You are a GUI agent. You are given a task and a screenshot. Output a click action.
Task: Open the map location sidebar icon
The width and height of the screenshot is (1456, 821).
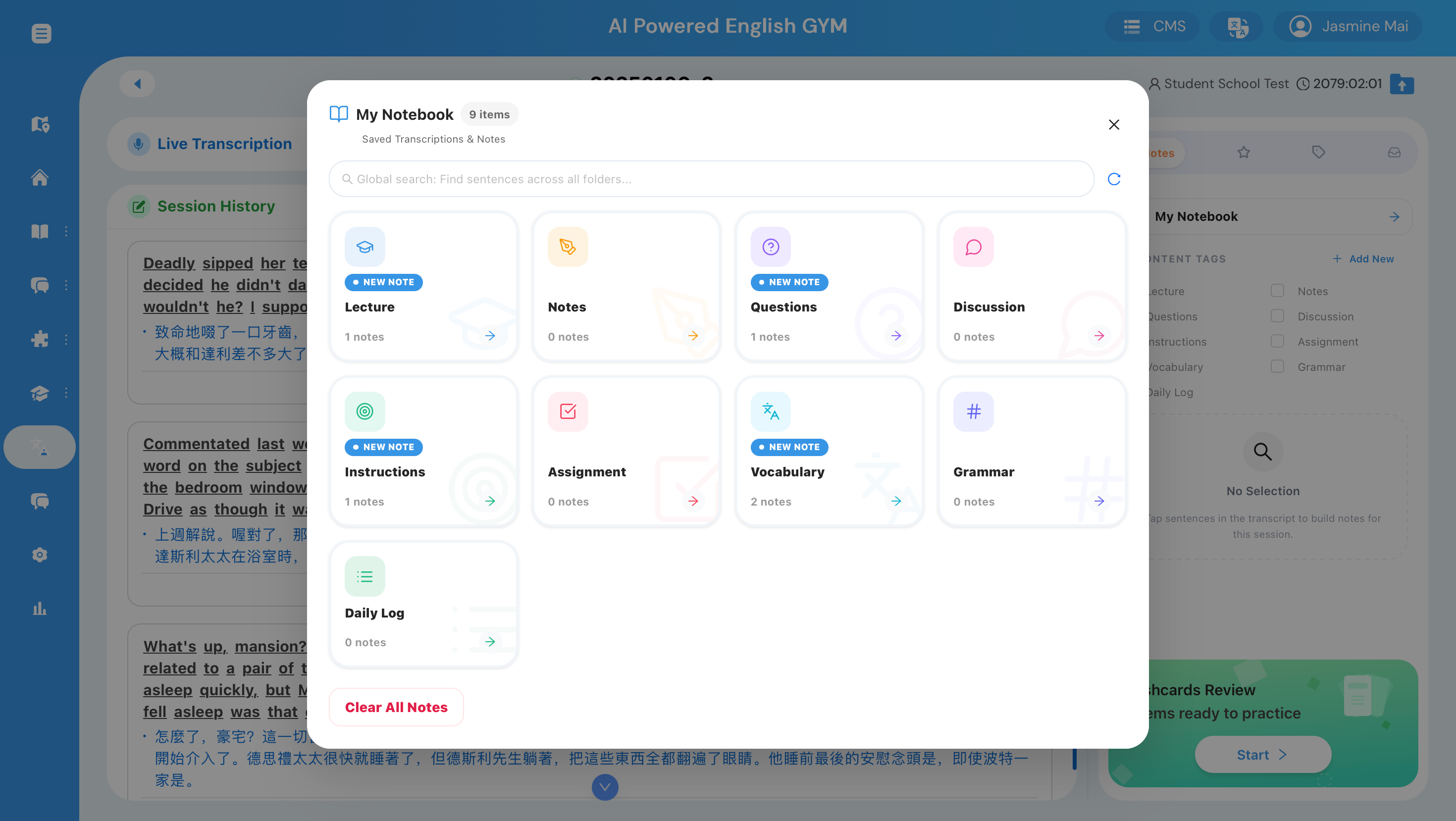coord(40,124)
